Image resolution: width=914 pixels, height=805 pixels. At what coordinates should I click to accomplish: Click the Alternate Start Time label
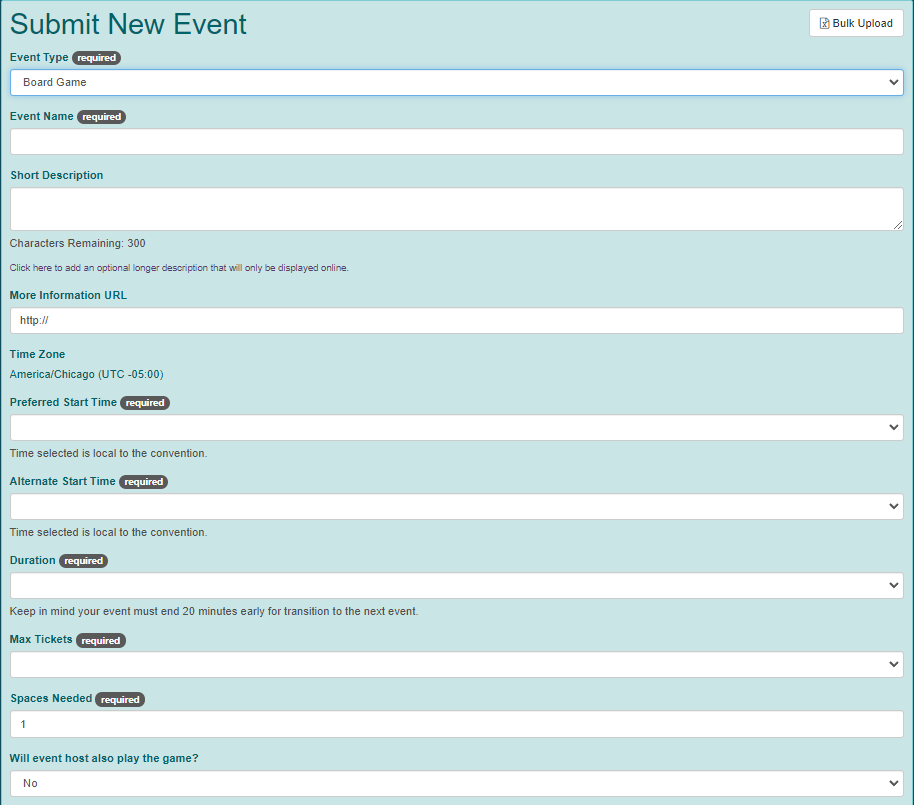coord(62,481)
